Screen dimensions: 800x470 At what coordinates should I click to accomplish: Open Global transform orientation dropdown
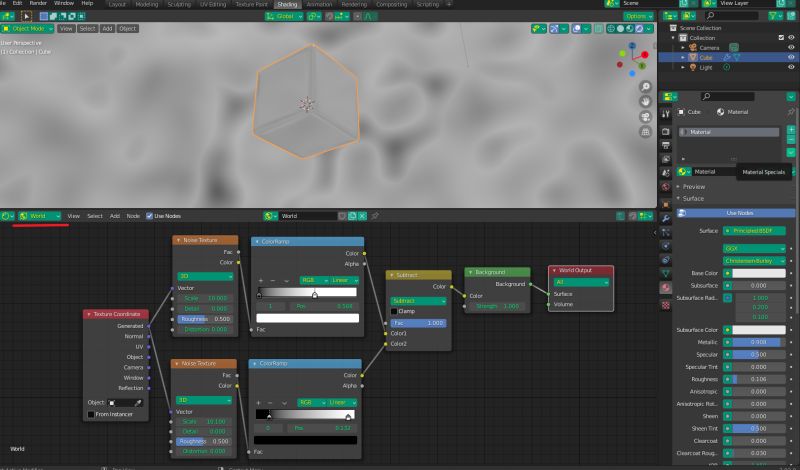point(284,16)
